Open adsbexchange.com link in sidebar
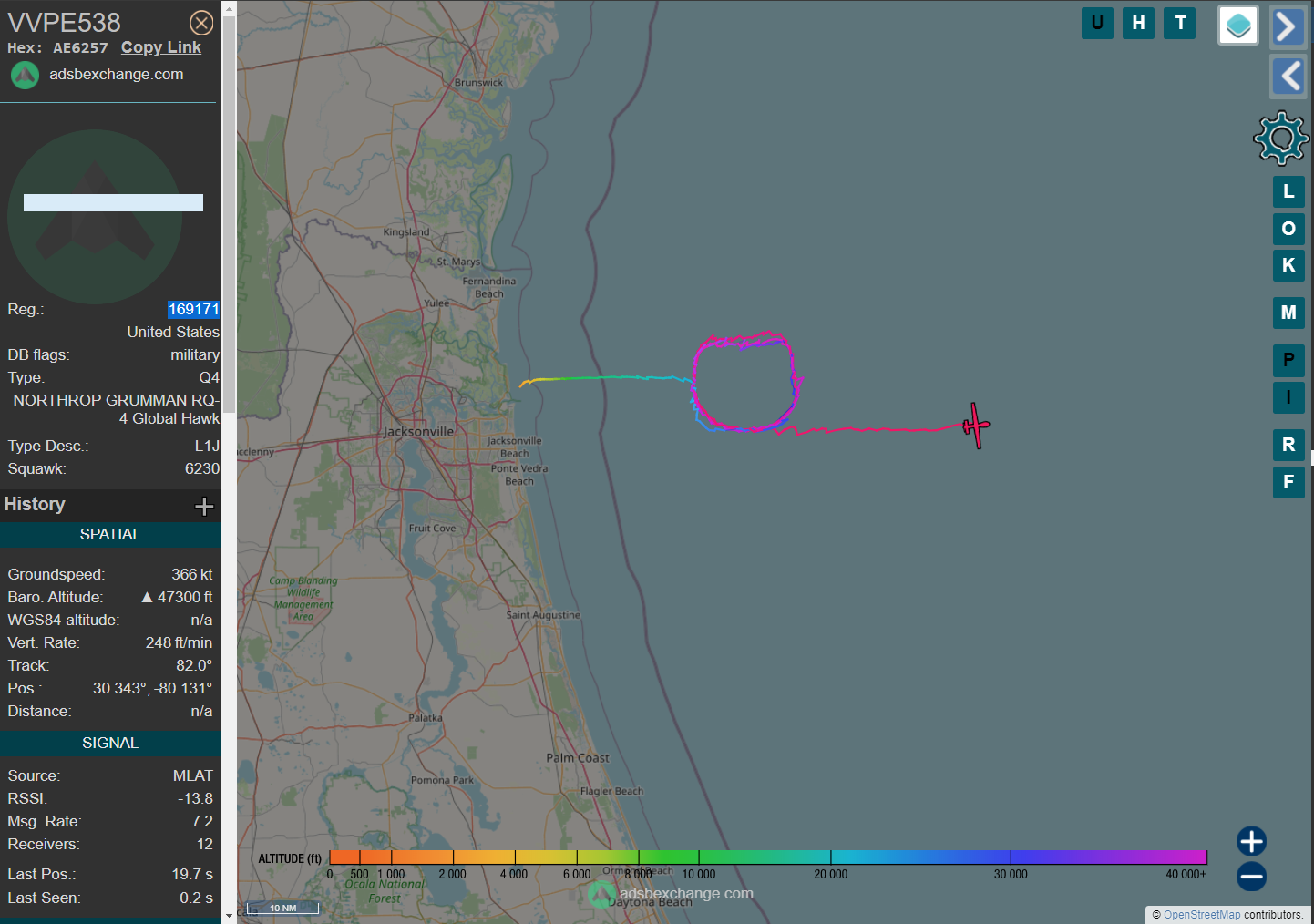 (117, 75)
